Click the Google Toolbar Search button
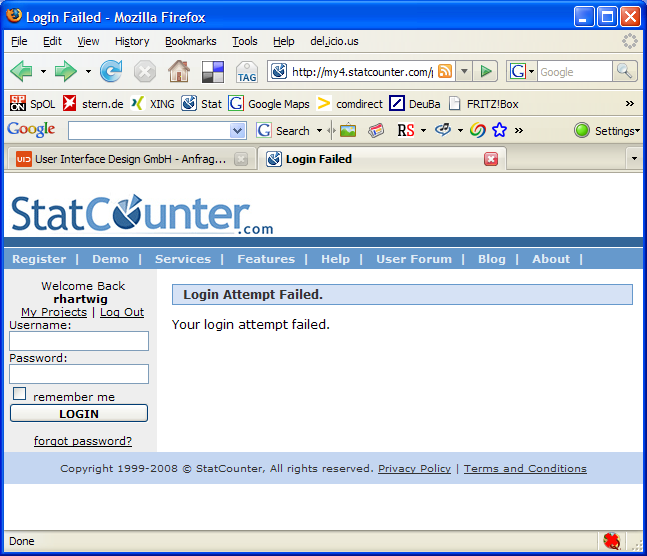Image resolution: width=647 pixels, height=556 pixels. (x=283, y=131)
